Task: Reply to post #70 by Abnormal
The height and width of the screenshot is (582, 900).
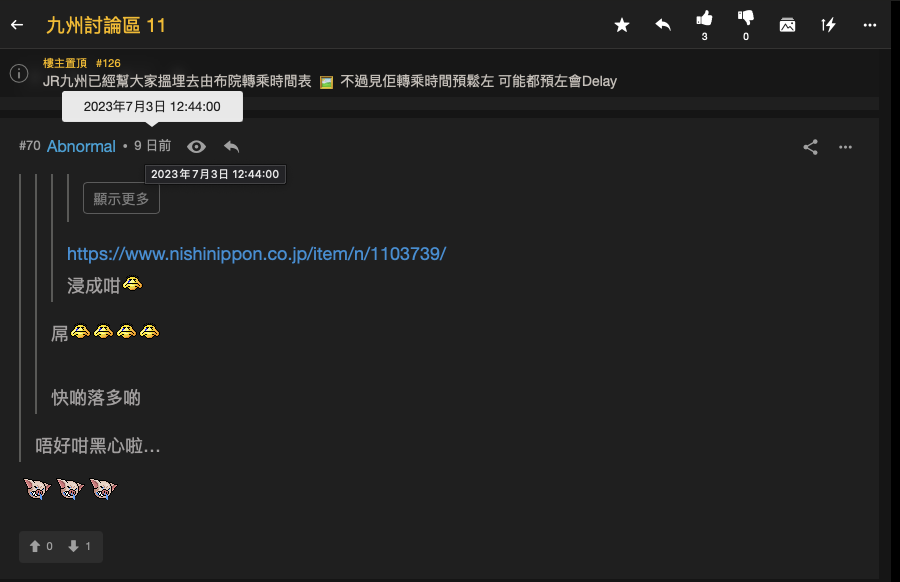Action: coord(231,147)
